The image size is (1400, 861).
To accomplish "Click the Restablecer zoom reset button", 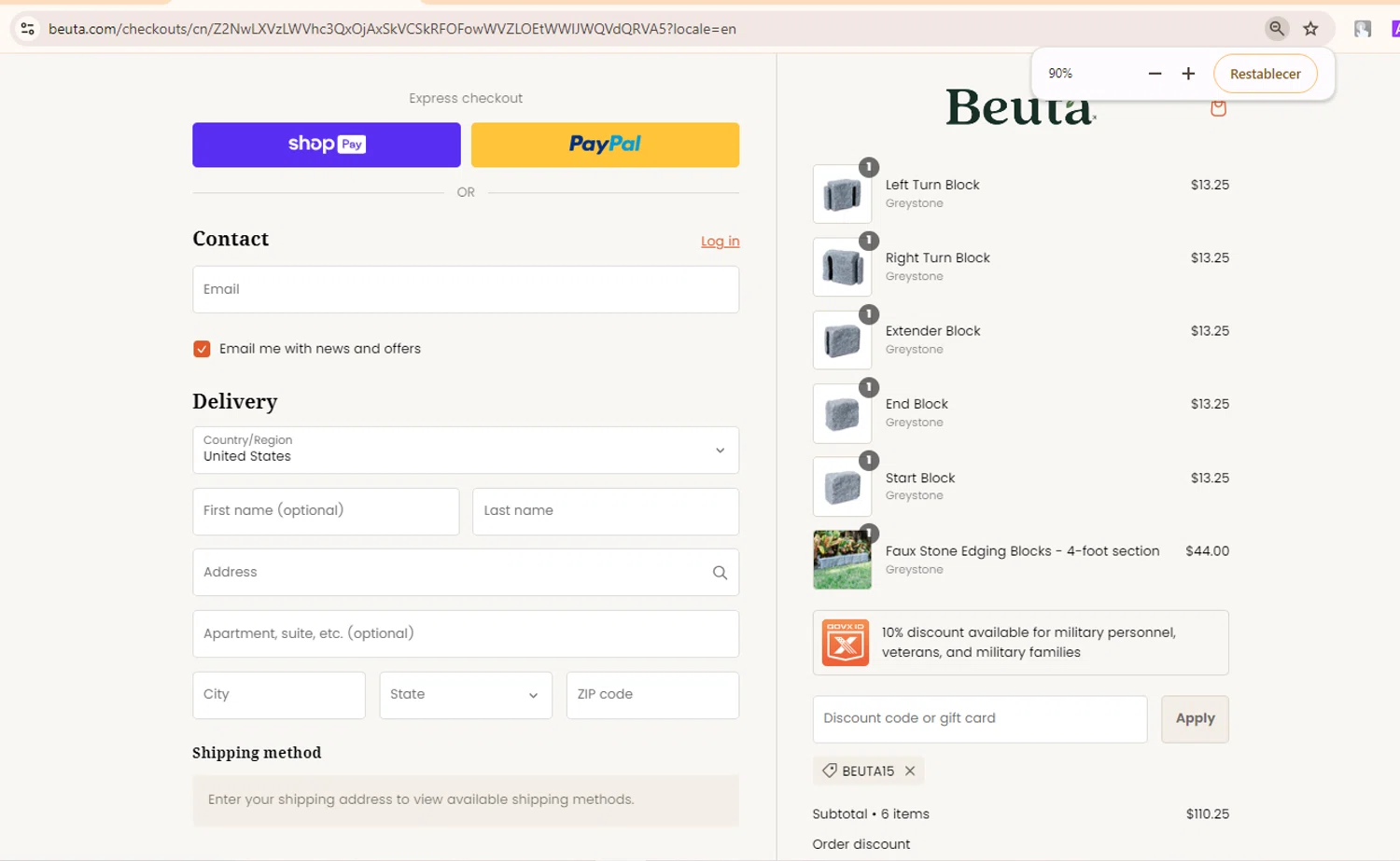I will pyautogui.click(x=1265, y=74).
